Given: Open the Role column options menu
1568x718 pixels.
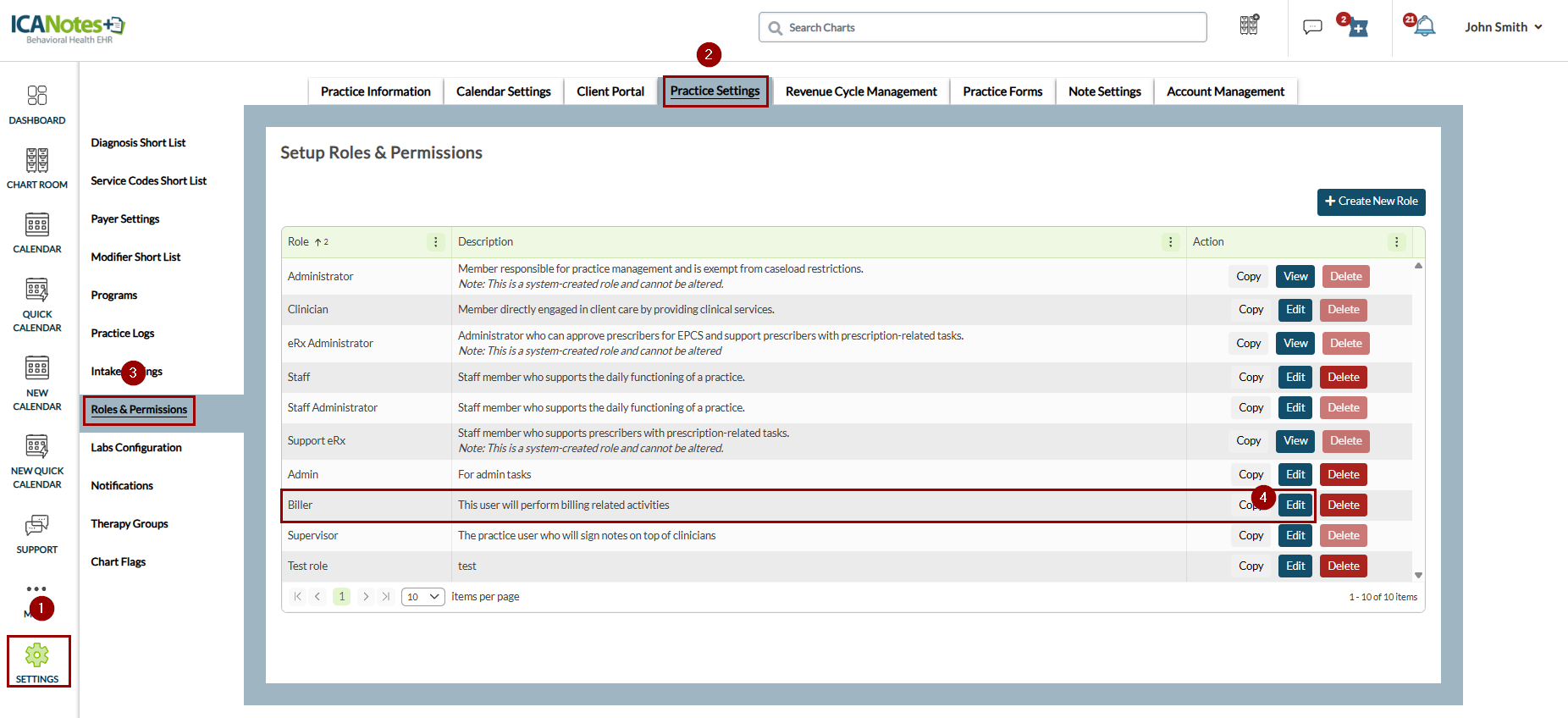Looking at the screenshot, I should point(436,242).
